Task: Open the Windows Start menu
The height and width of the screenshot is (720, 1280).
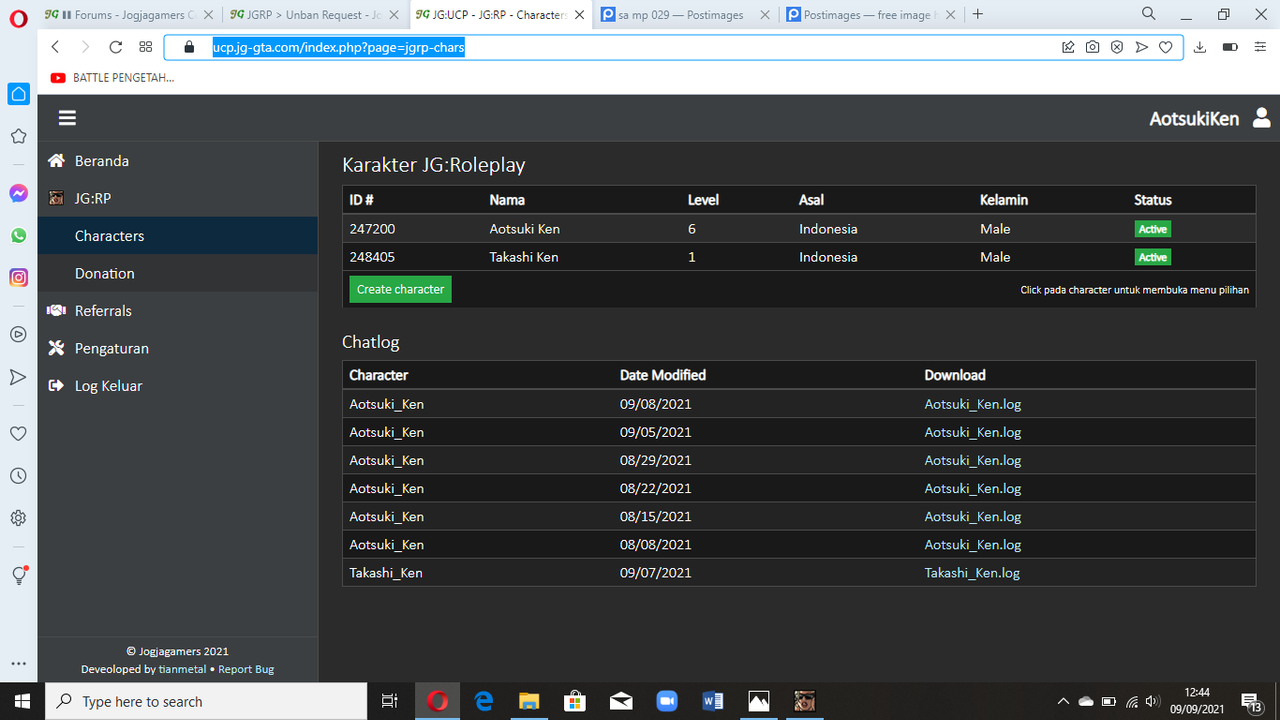Action: (22, 701)
